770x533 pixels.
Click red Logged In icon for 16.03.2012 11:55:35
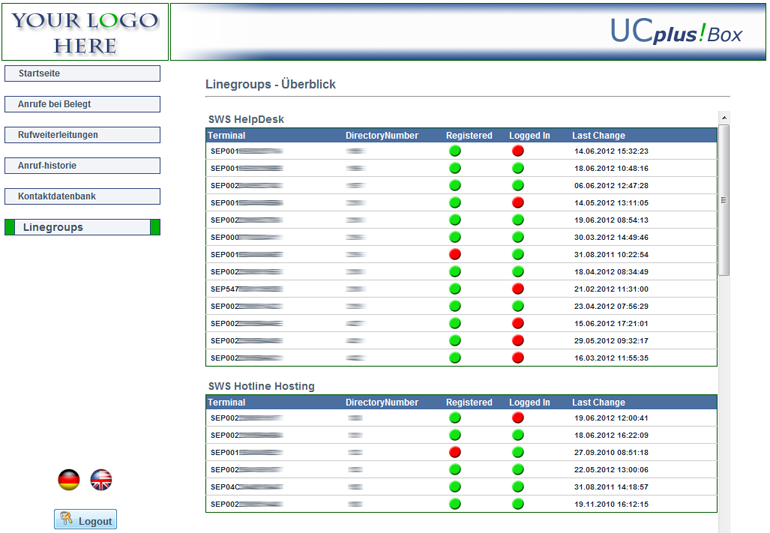point(518,358)
